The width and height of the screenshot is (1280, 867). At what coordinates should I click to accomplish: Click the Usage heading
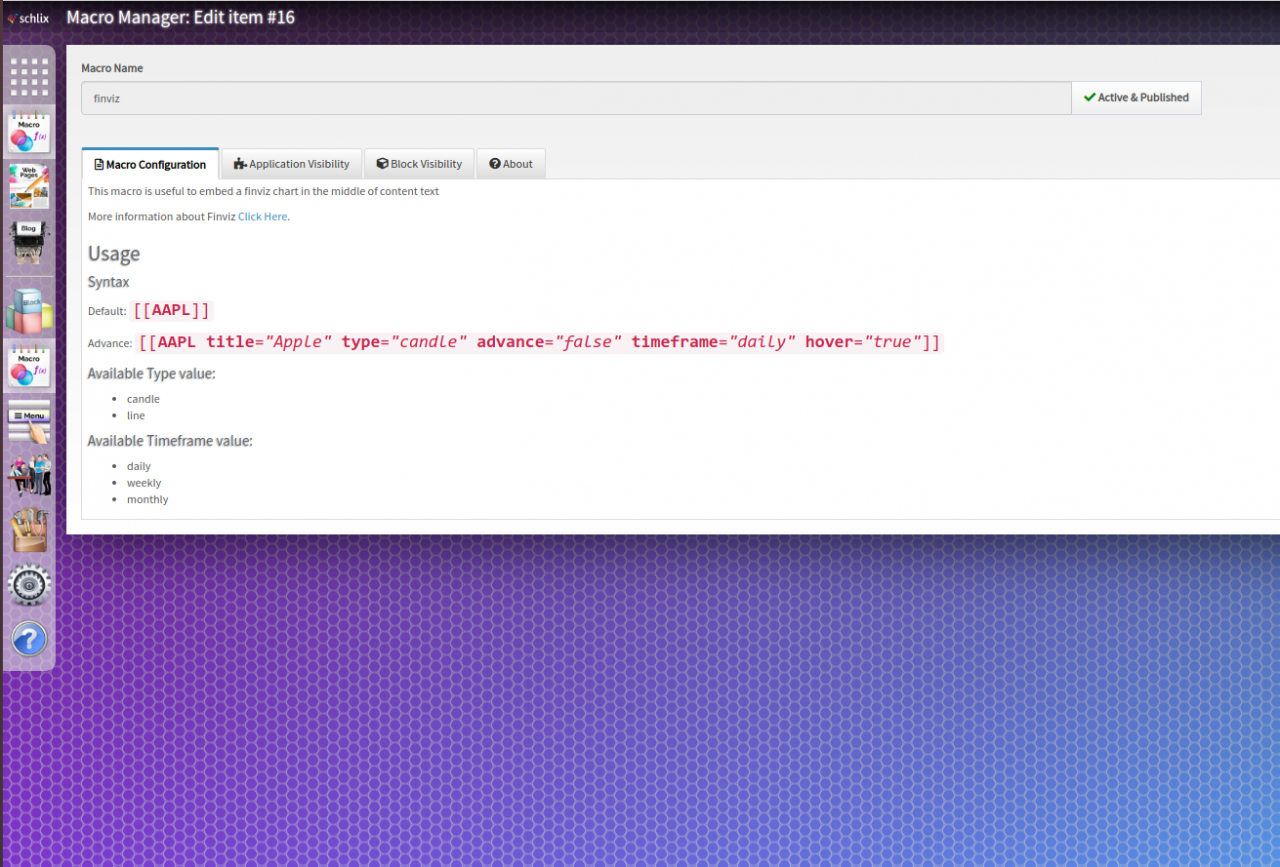[x=114, y=254]
